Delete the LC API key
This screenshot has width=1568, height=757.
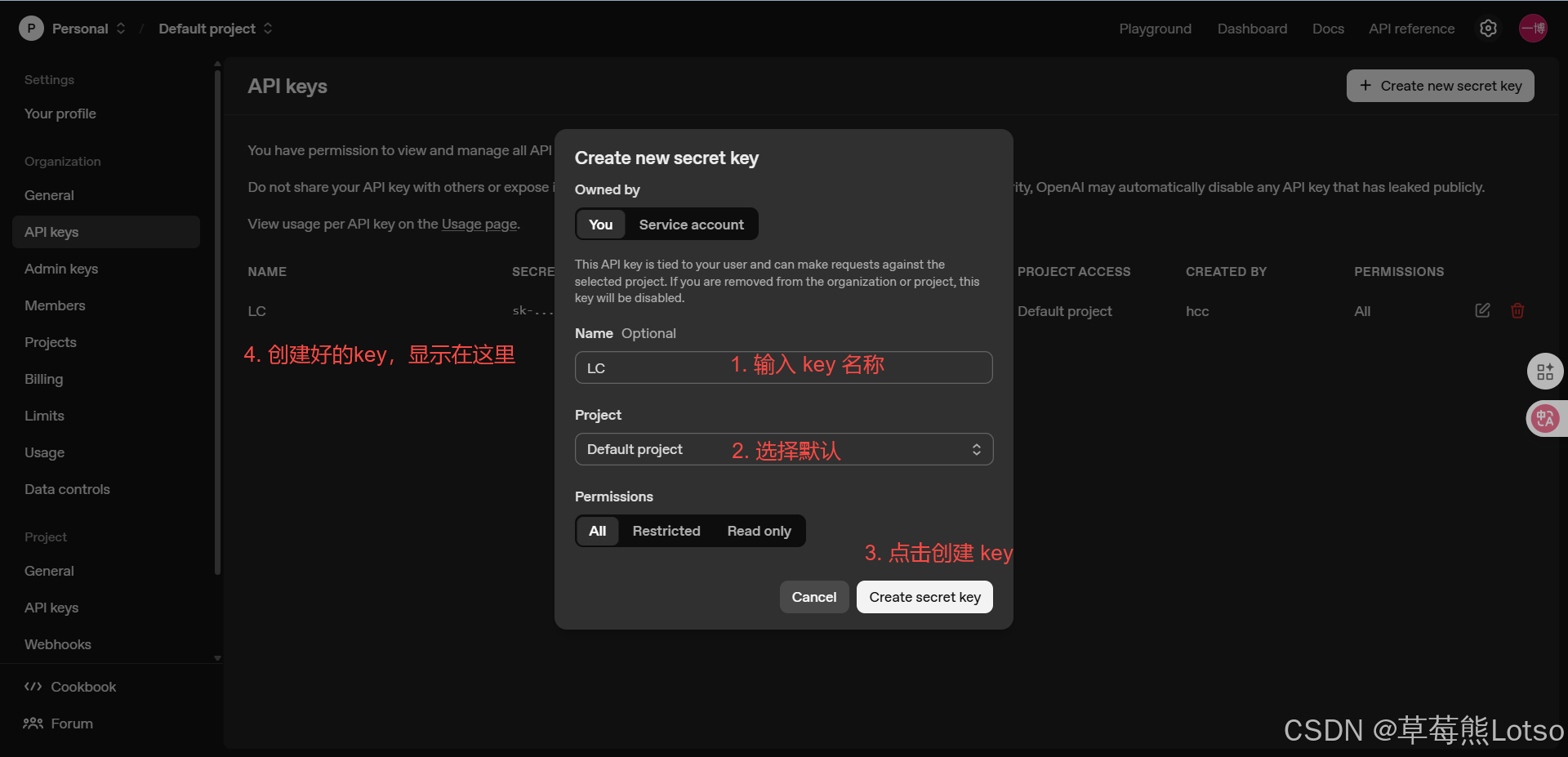(1517, 310)
